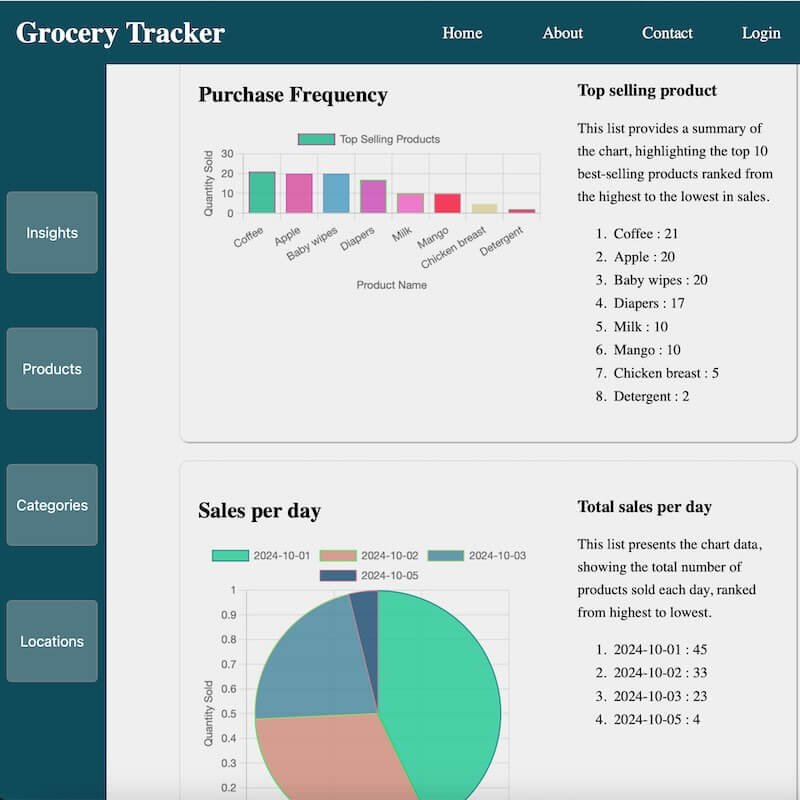Select the 'Mango : 10' list entry

coord(647,350)
